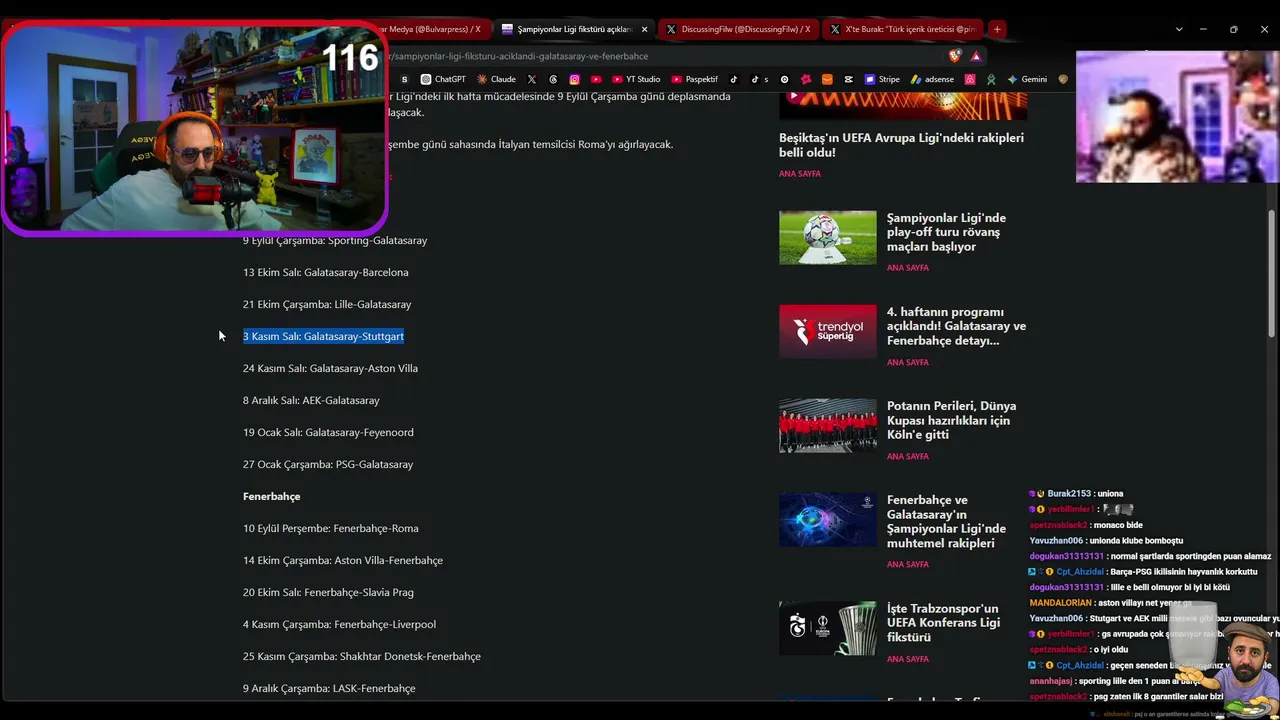Open the Instagram bookmark icon
Screen dimensions: 1280x720
coord(575,79)
